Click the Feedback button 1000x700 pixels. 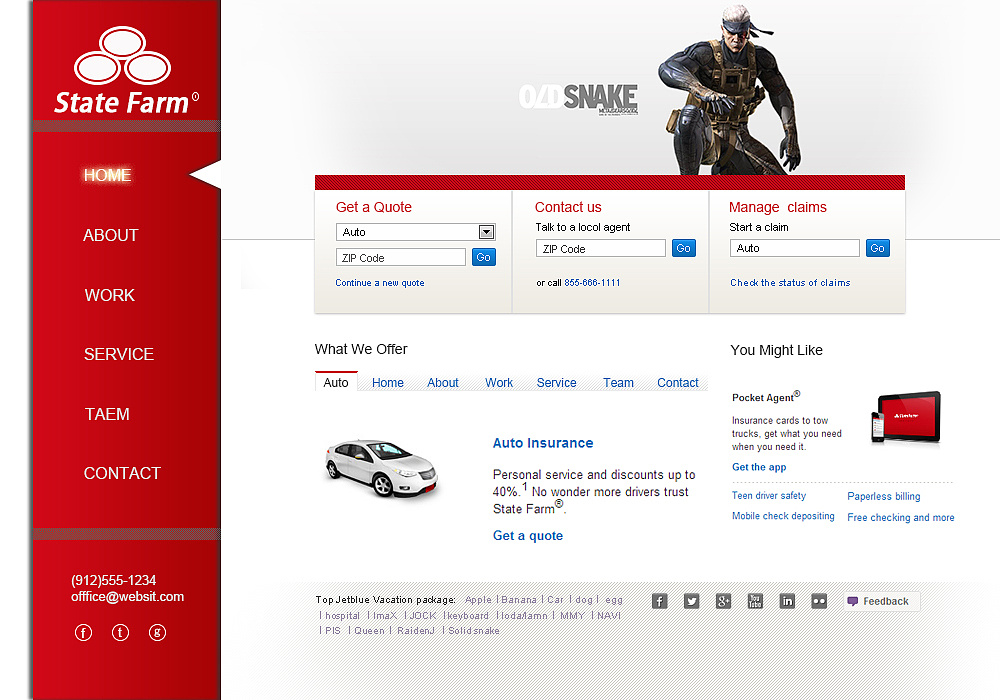coord(881,601)
